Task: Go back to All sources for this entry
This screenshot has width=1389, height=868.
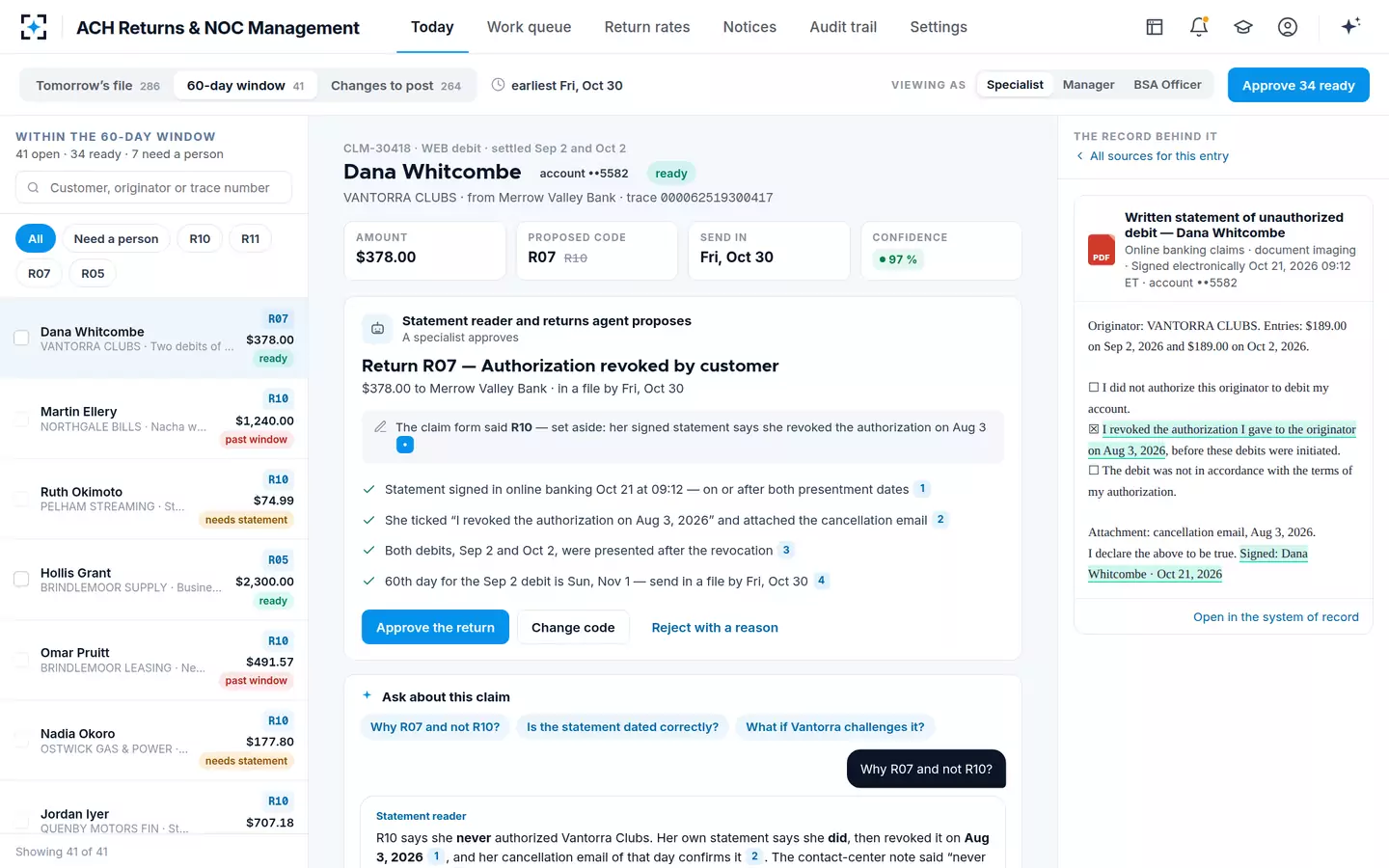Action: coord(1152,156)
